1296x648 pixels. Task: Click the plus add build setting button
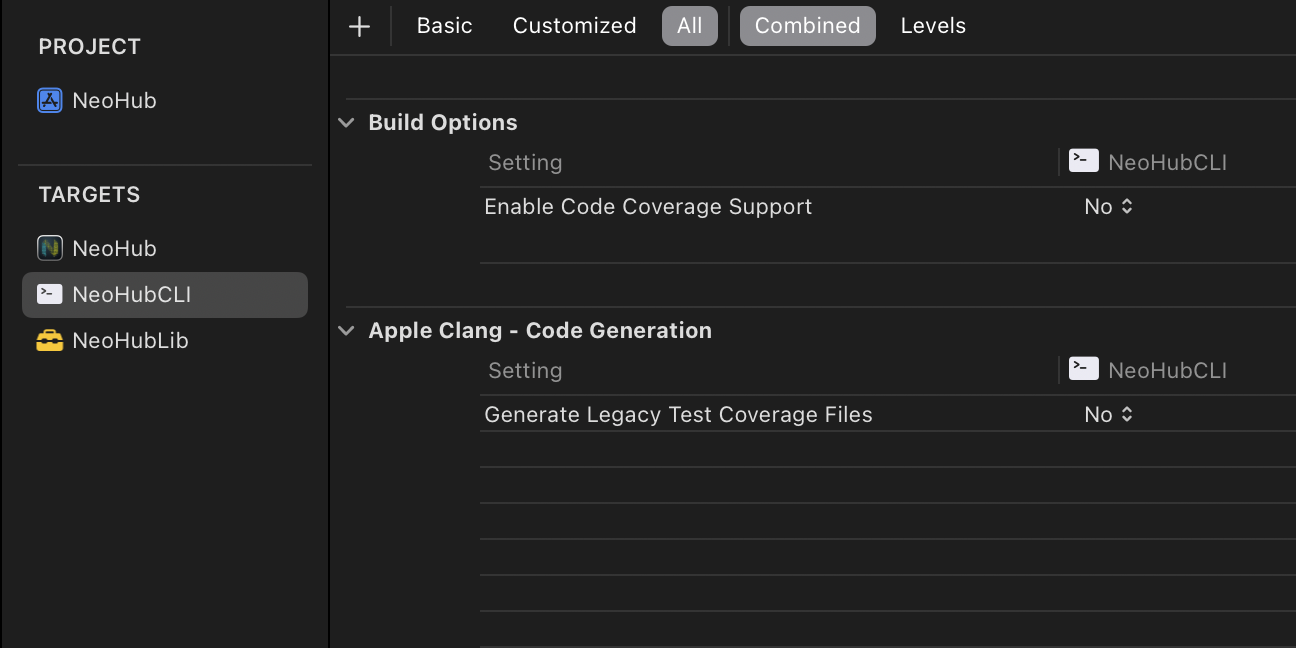pos(359,27)
